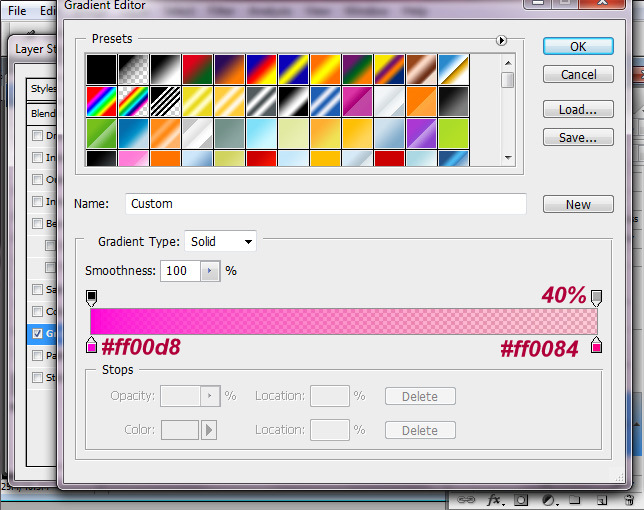Viewport: 644px width, 510px height.
Task: Open the Presets flyout menu arrow
Action: tap(501, 41)
